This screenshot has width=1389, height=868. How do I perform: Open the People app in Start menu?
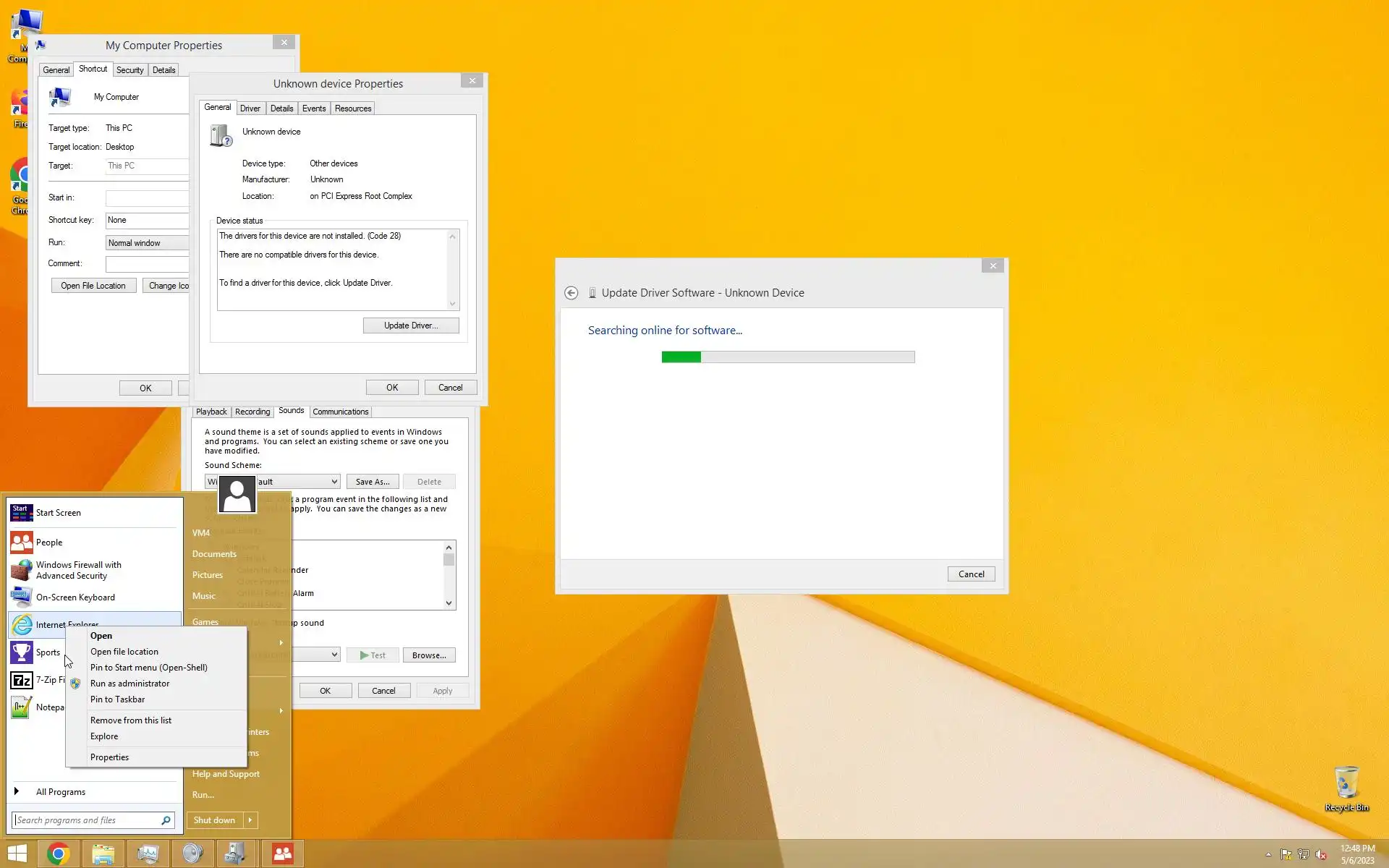49,542
